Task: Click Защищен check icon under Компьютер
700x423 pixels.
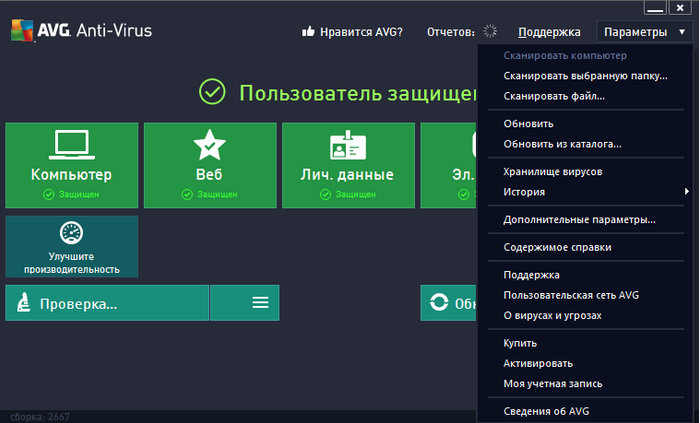Action: click(49, 195)
